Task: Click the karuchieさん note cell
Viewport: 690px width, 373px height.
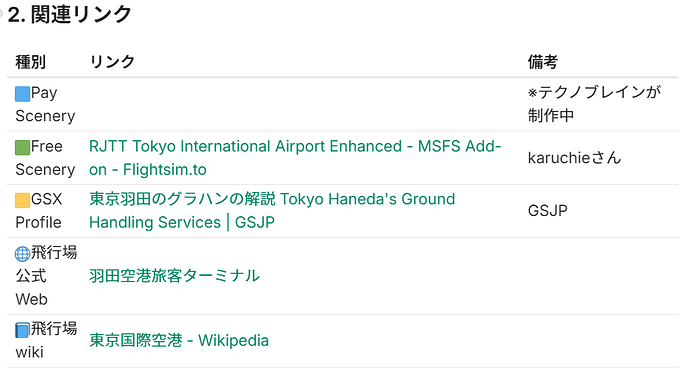Action: tap(574, 158)
